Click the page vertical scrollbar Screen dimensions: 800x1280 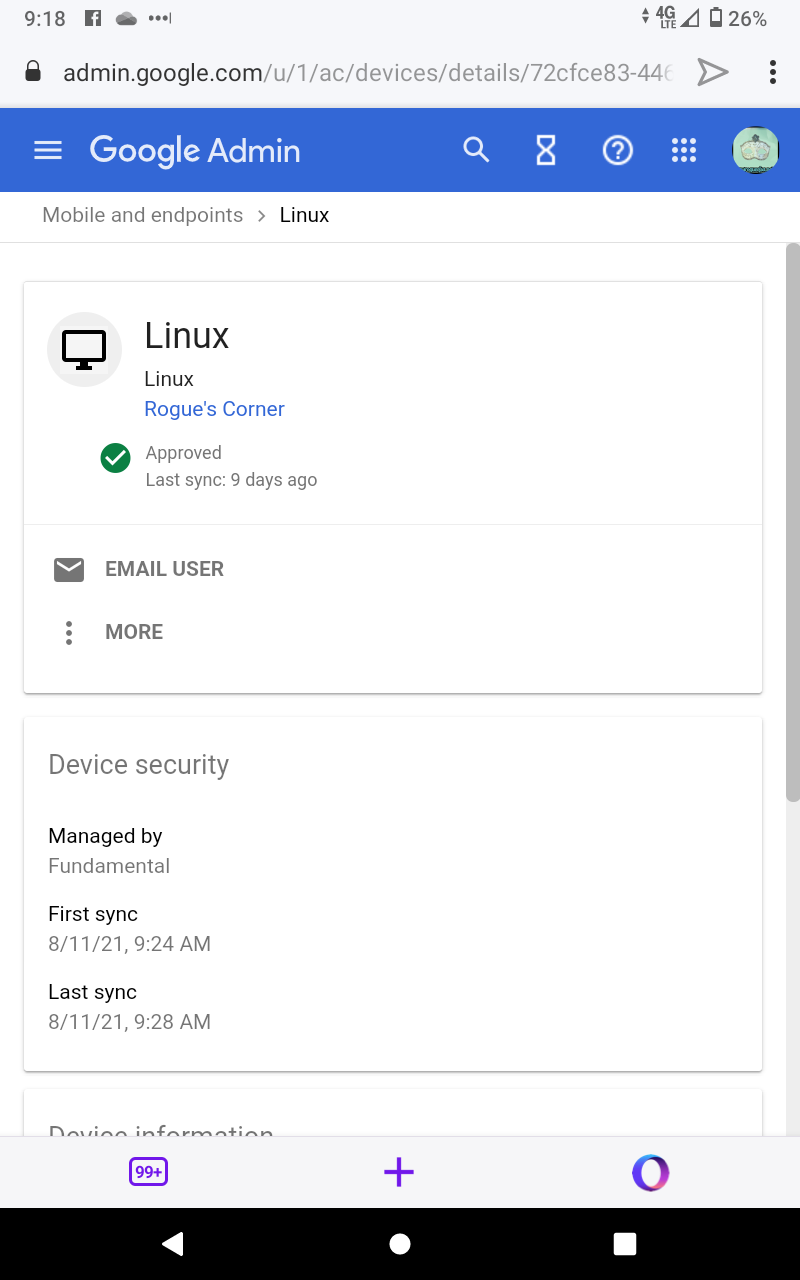792,520
